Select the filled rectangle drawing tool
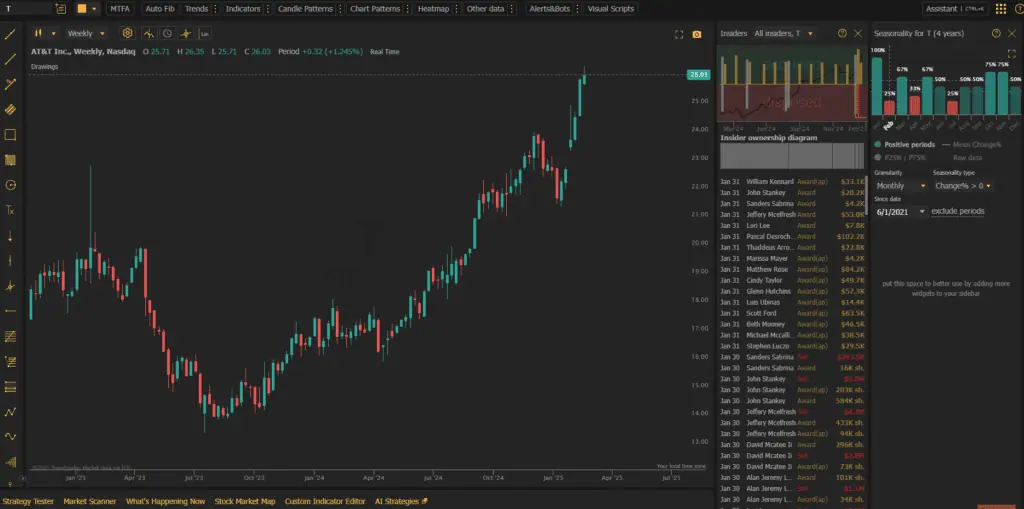1024x509 pixels. 10,159
